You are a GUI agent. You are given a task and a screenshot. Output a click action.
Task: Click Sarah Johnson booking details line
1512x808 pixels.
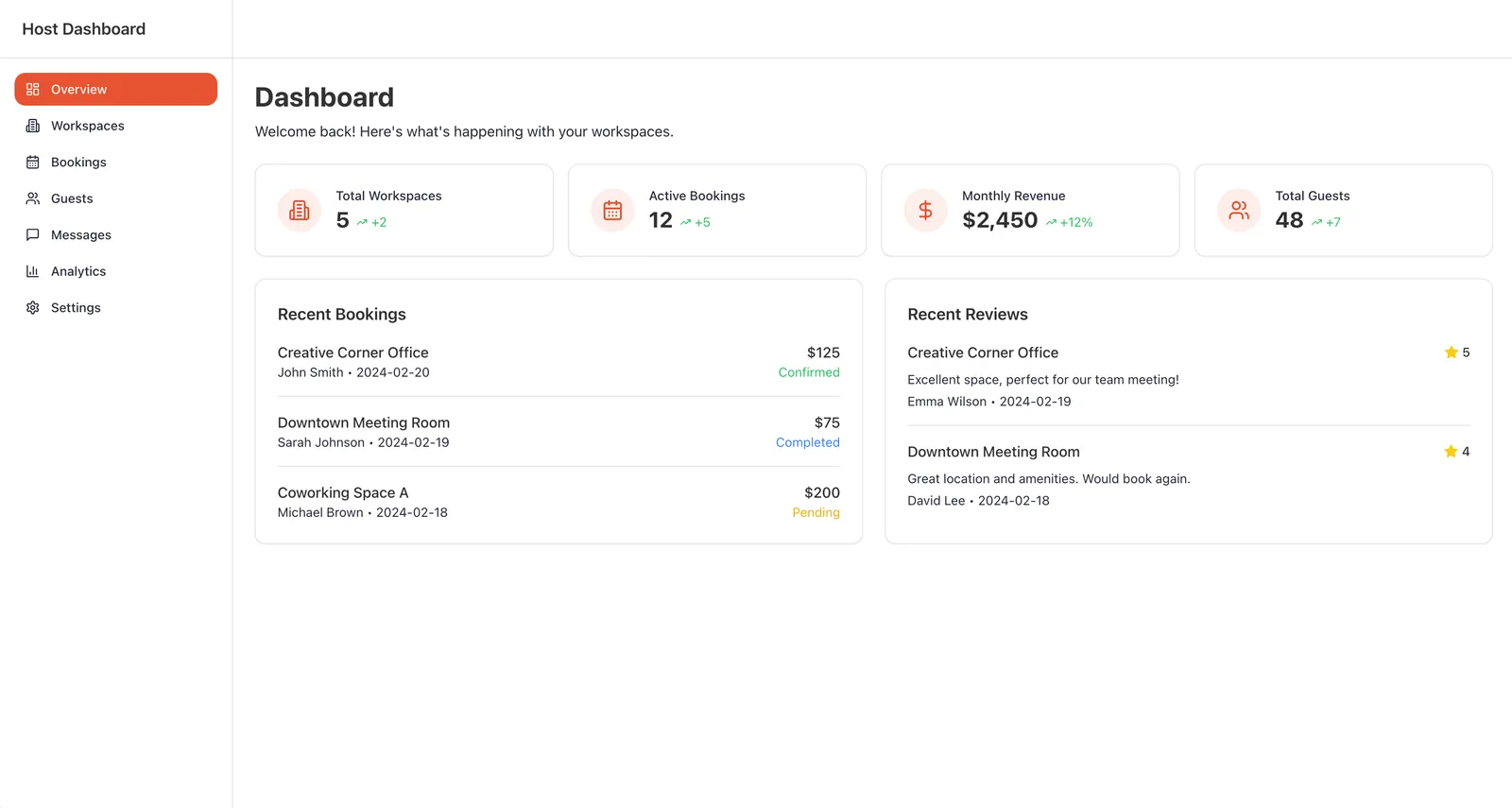(x=364, y=442)
